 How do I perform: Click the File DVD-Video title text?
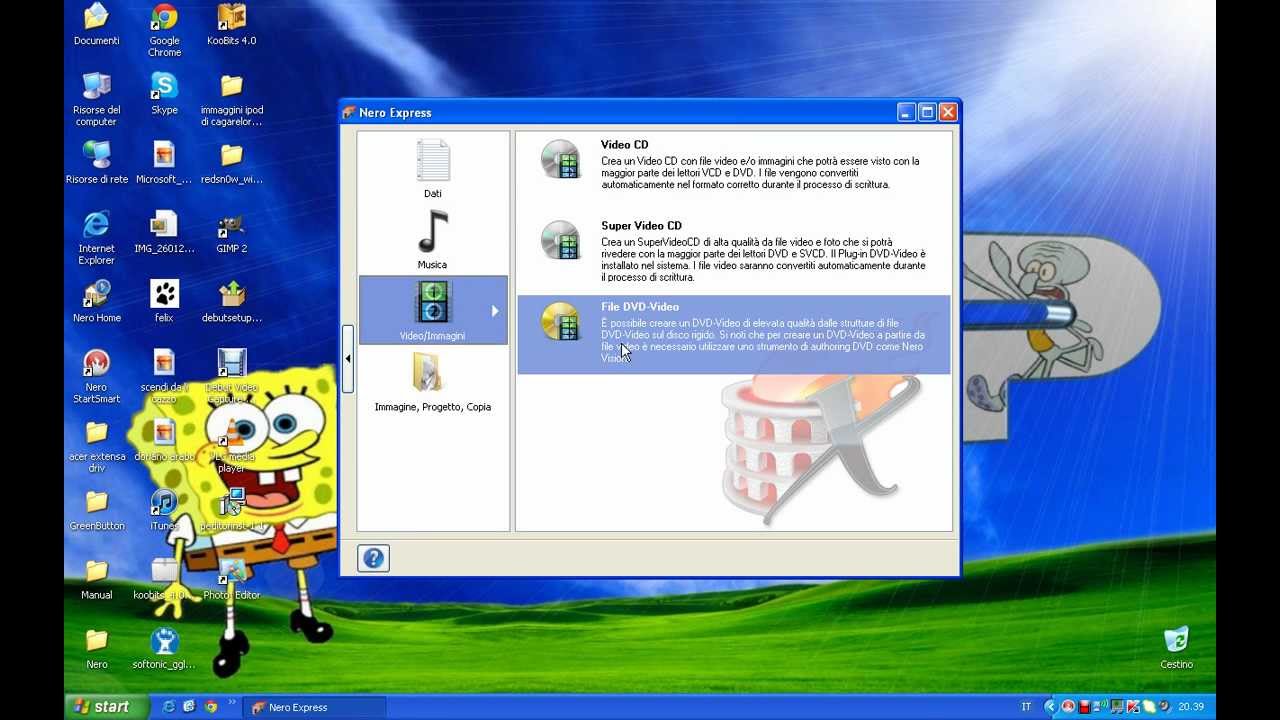(x=640, y=307)
